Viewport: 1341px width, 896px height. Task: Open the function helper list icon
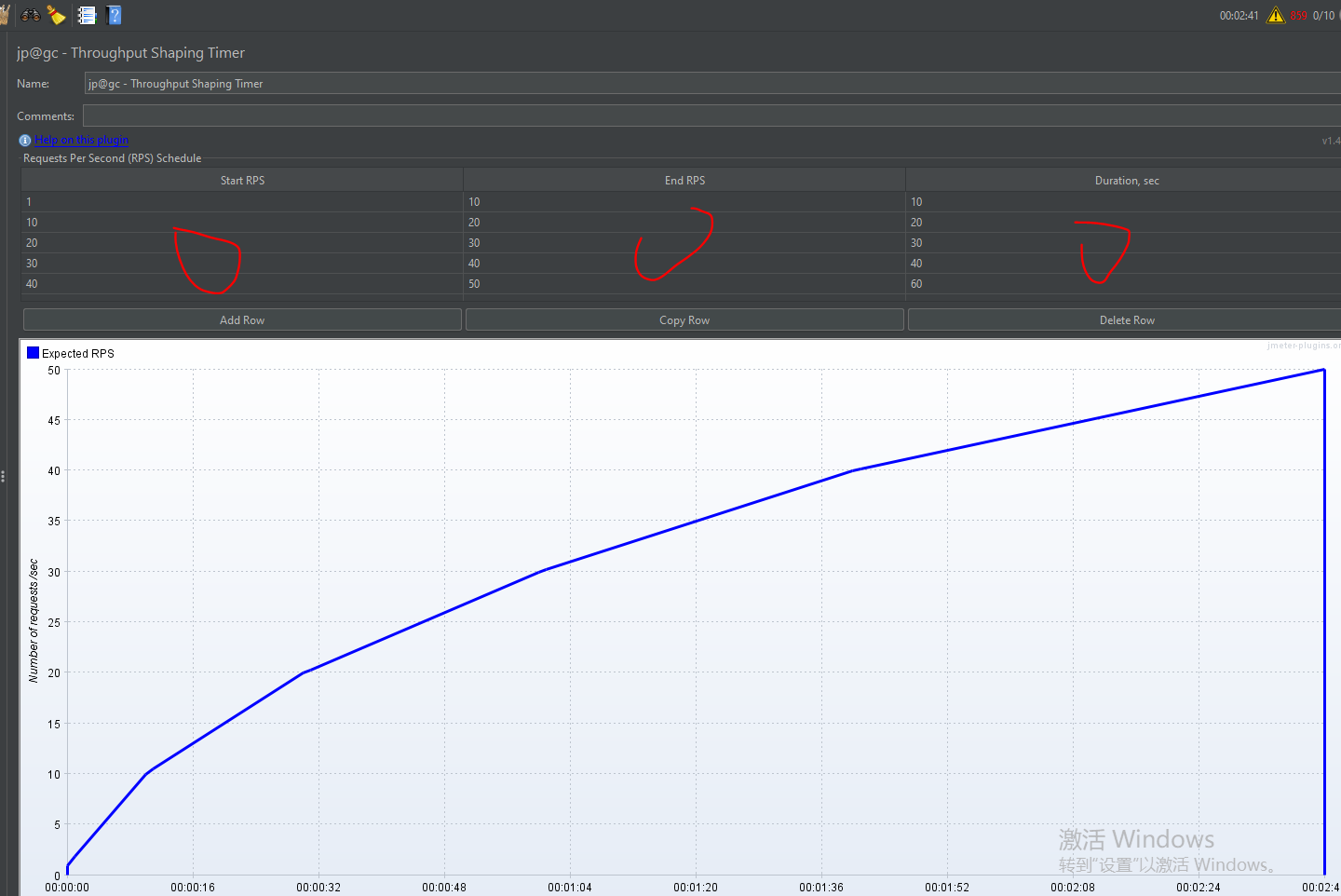pyautogui.click(x=87, y=15)
